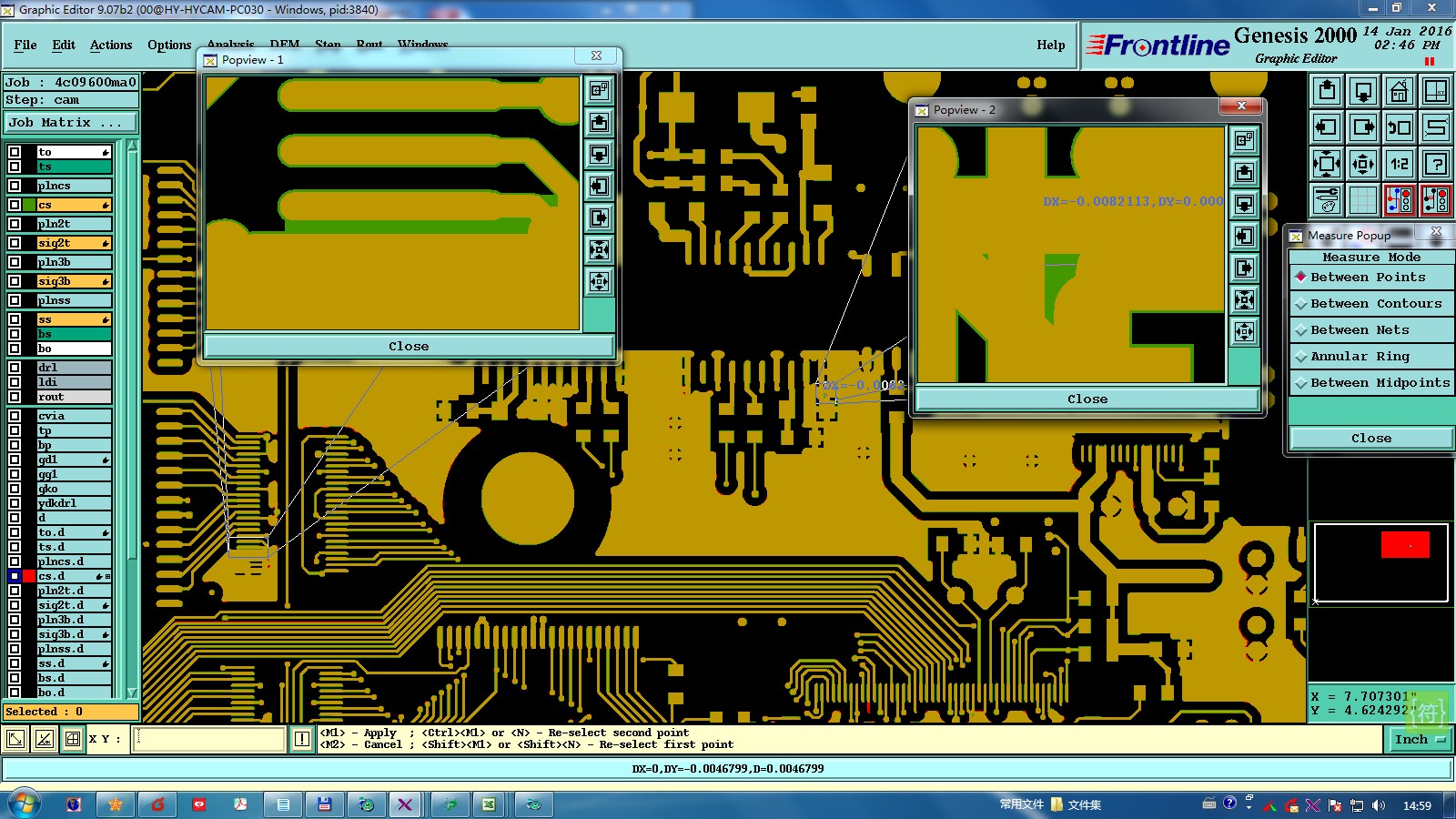Viewport: 1456px width, 819px height.
Task: Click the pan down icon in main toolbar
Action: (1363, 91)
